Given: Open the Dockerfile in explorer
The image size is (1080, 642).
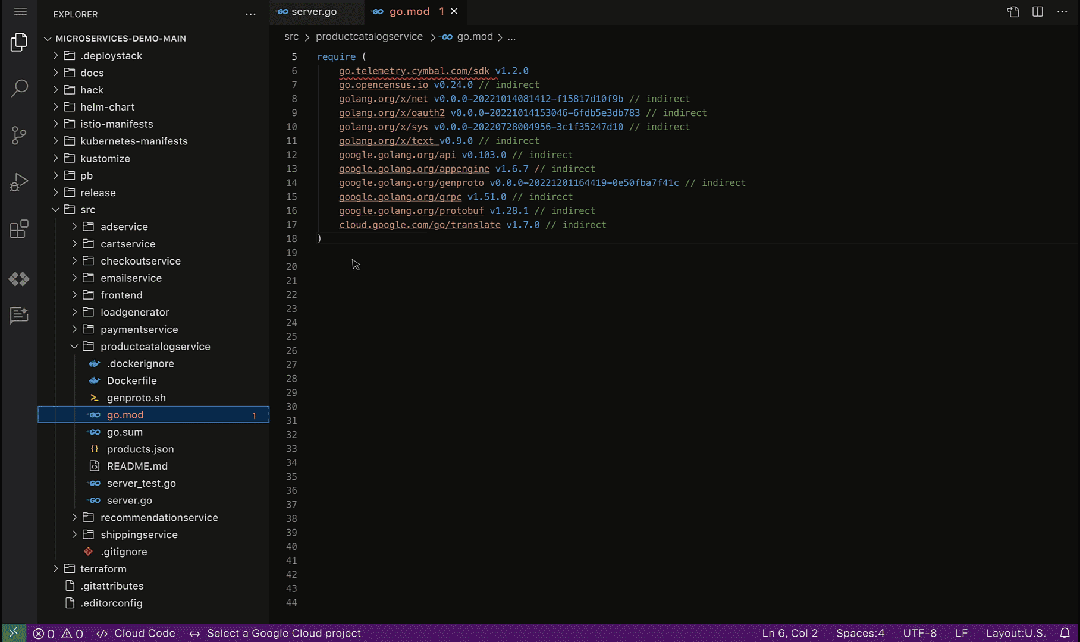Looking at the screenshot, I should [132, 381].
